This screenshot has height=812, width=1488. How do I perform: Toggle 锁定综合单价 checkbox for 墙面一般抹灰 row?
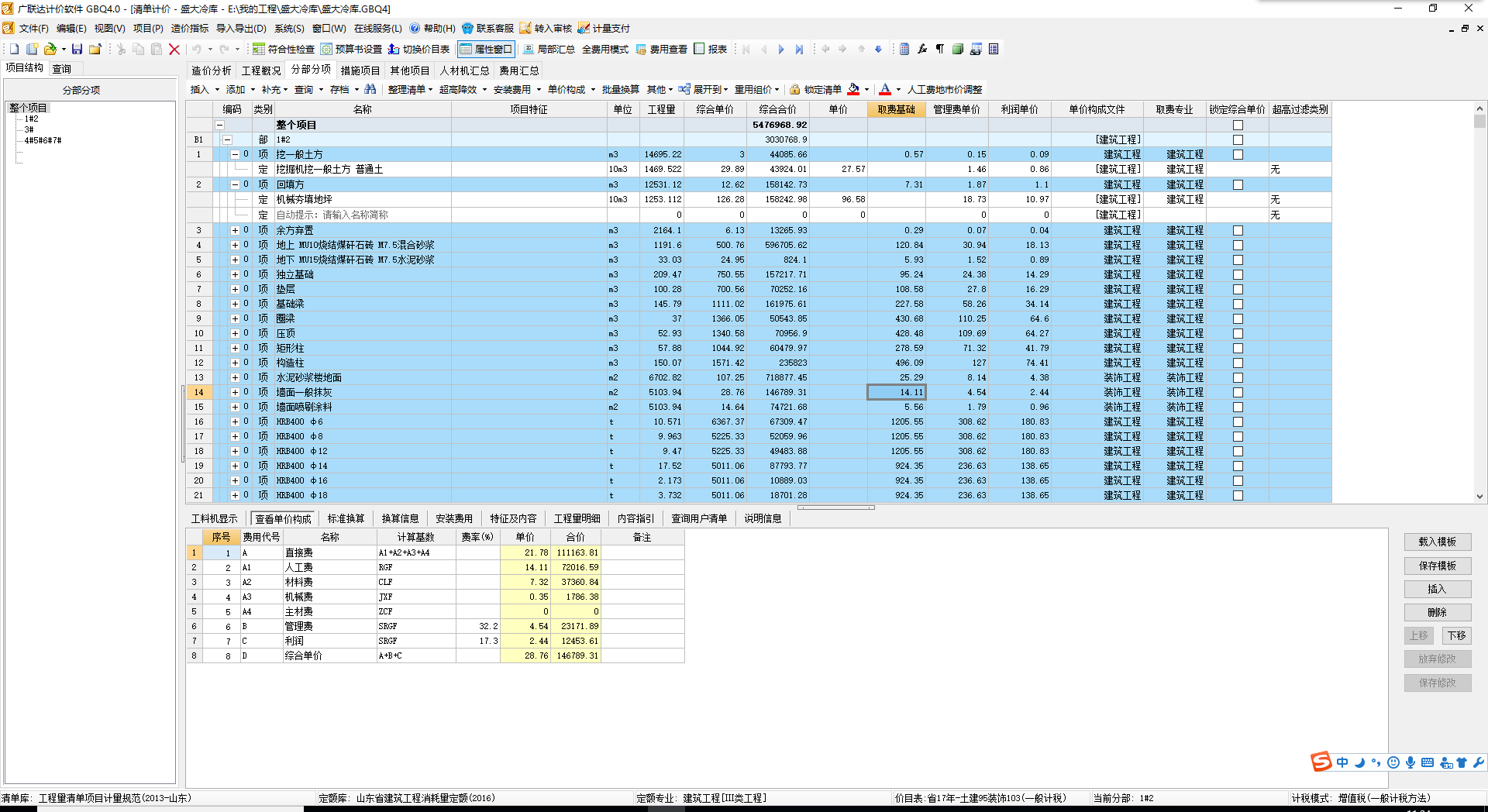1238,392
